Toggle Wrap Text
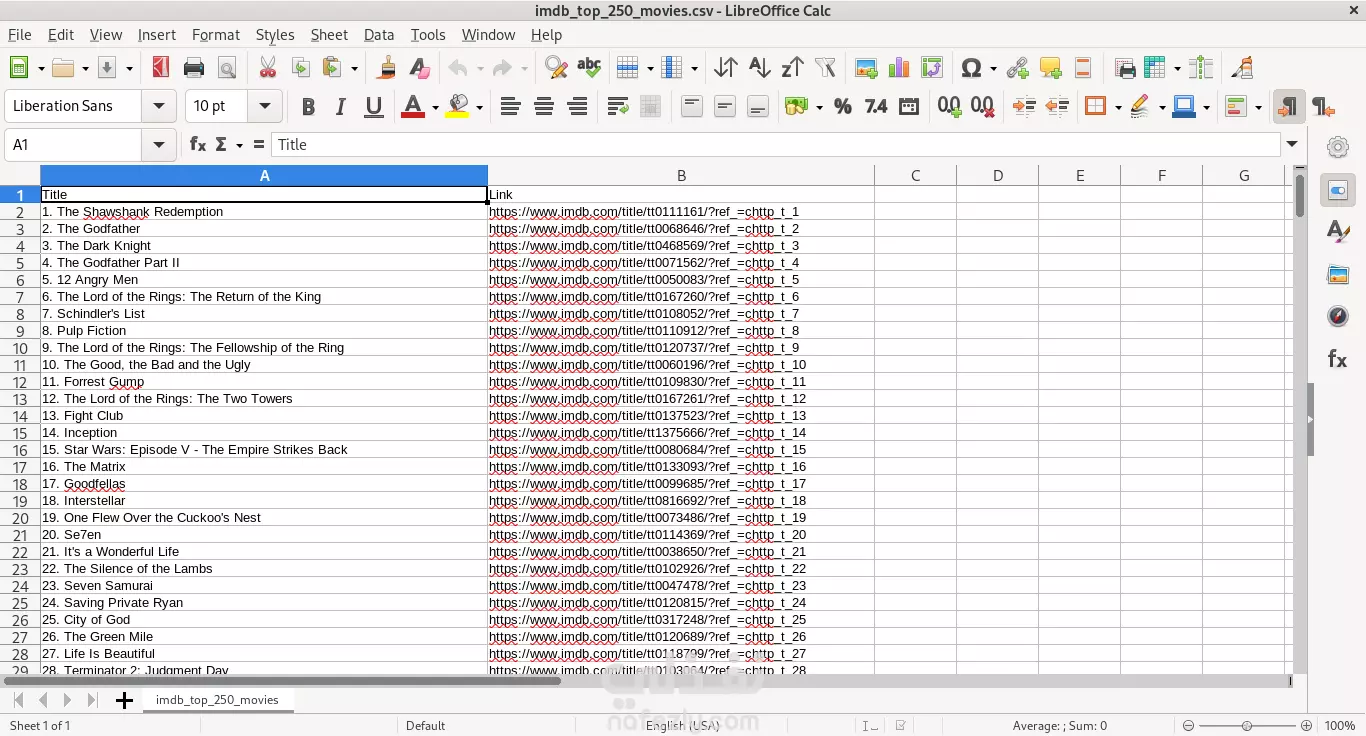The image size is (1366, 736). [x=618, y=106]
